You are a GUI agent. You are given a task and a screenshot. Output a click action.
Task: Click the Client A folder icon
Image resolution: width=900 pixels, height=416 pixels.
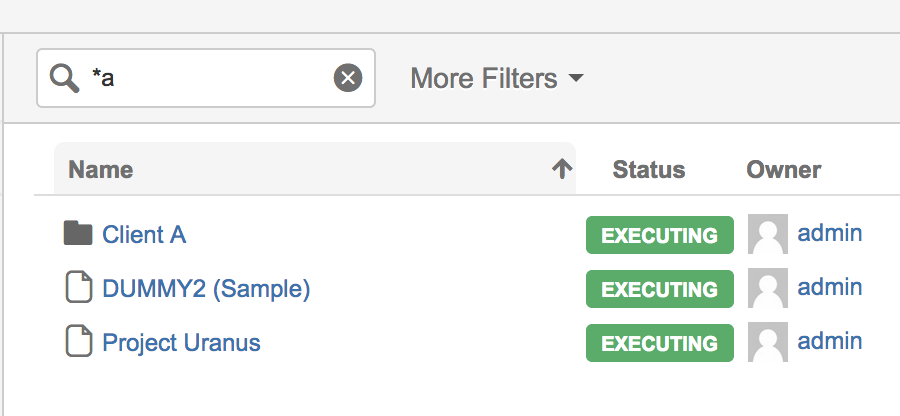click(78, 234)
